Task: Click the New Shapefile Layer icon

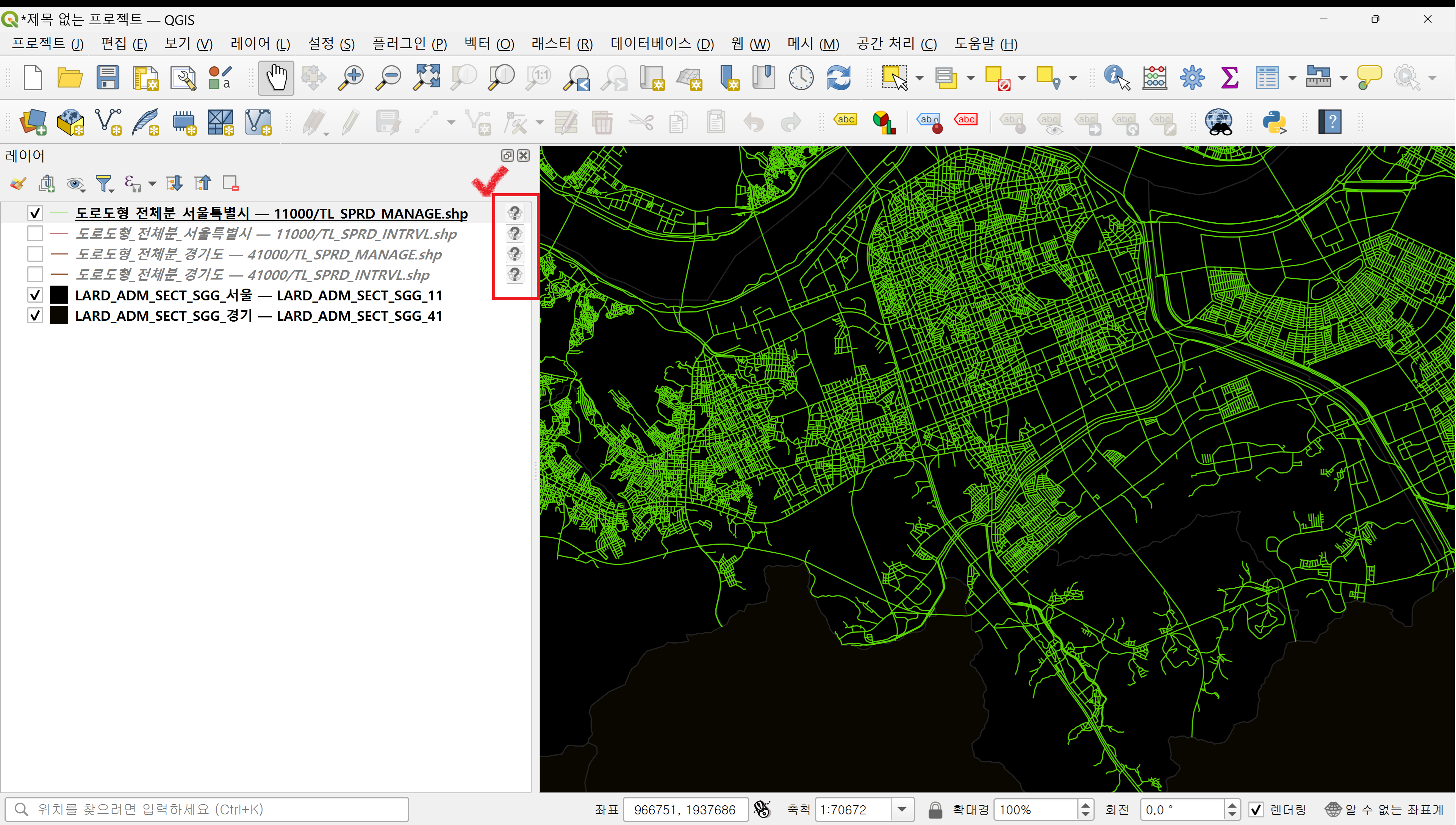Action: [108, 122]
